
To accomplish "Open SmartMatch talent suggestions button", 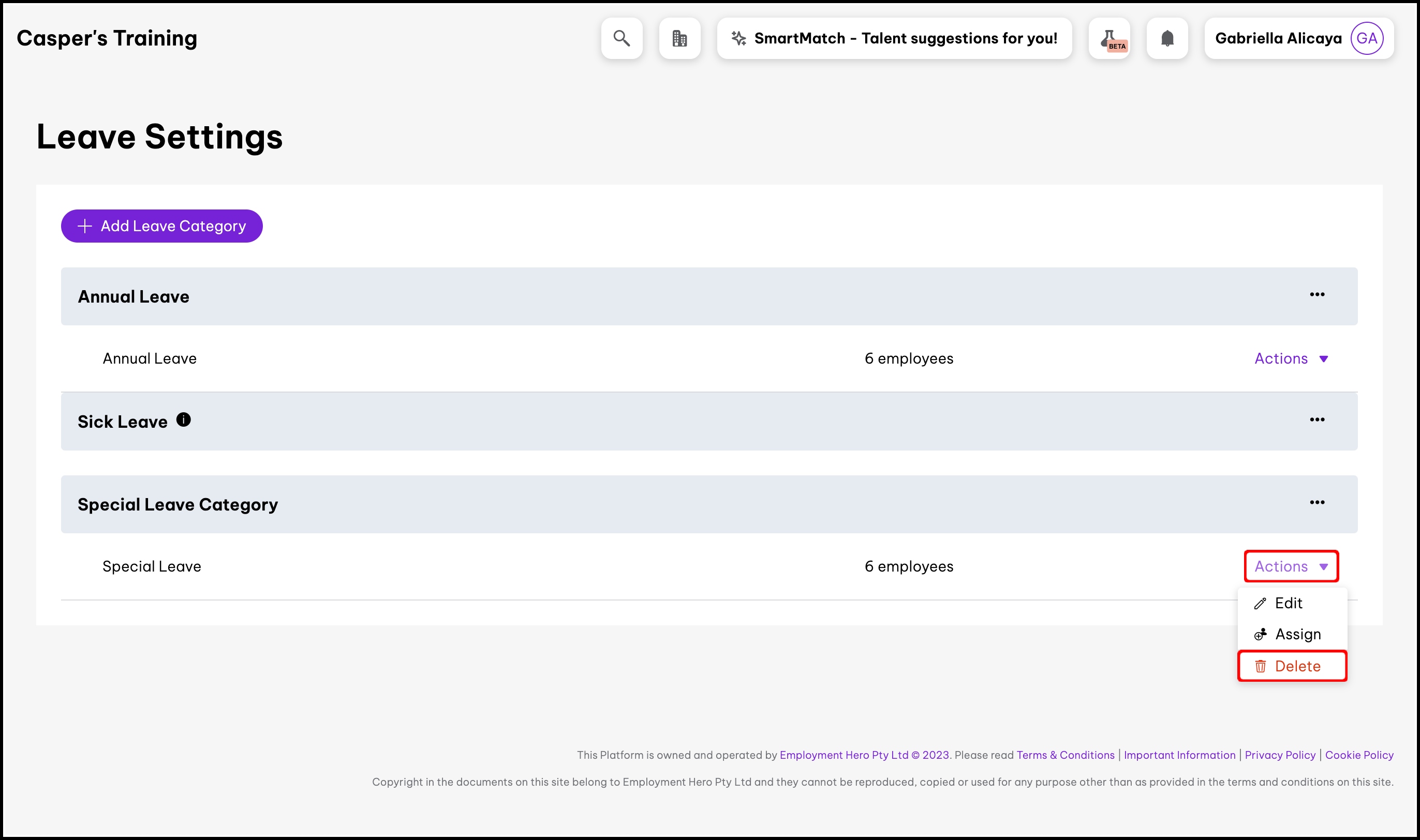I will click(x=894, y=38).
